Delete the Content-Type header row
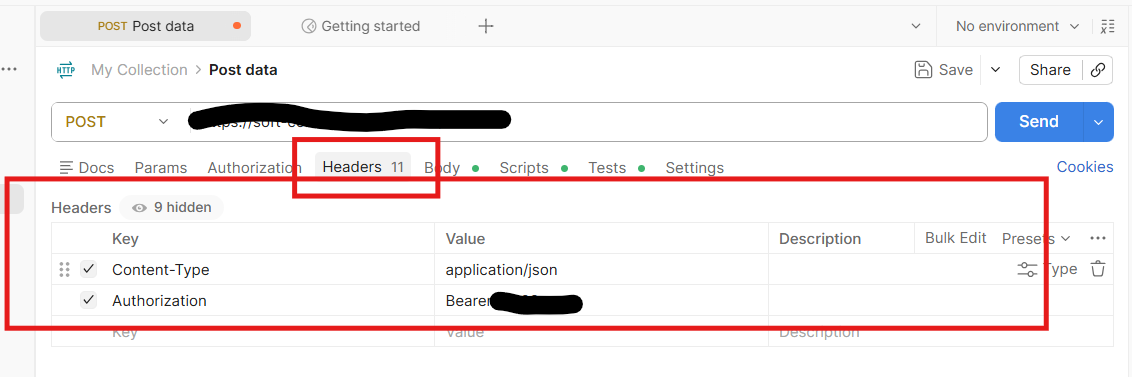Image resolution: width=1132 pixels, height=377 pixels. point(1098,269)
